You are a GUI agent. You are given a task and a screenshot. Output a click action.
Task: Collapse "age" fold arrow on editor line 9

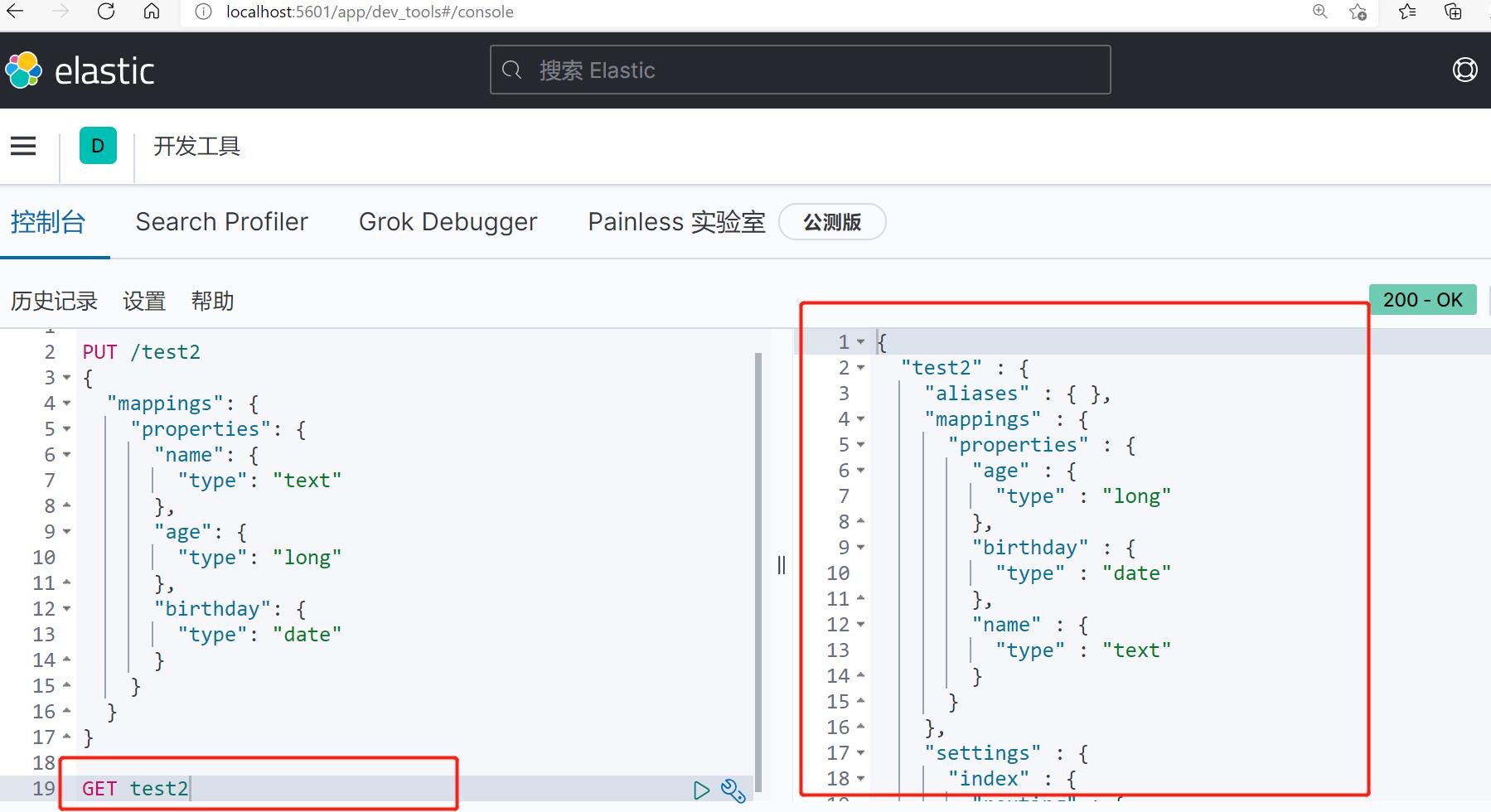coord(66,532)
